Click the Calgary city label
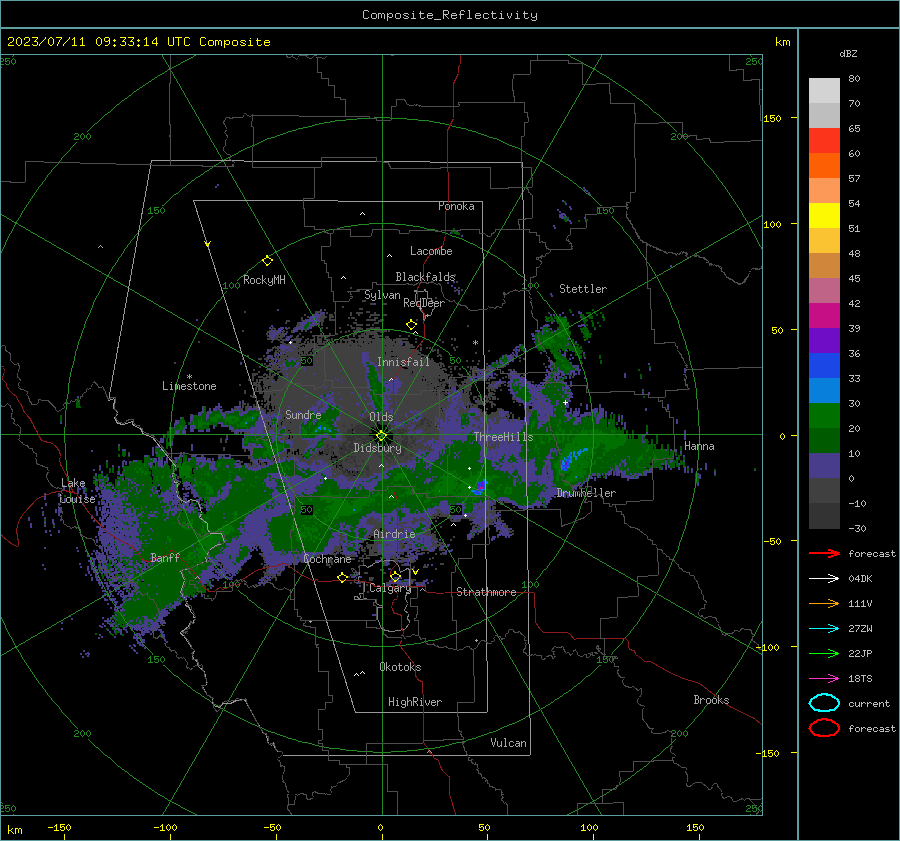Image resolution: width=900 pixels, height=841 pixels. pyautogui.click(x=390, y=588)
